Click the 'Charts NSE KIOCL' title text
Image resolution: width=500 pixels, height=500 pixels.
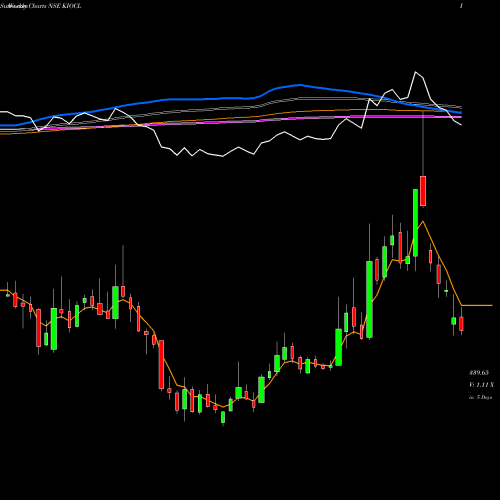point(55,6)
